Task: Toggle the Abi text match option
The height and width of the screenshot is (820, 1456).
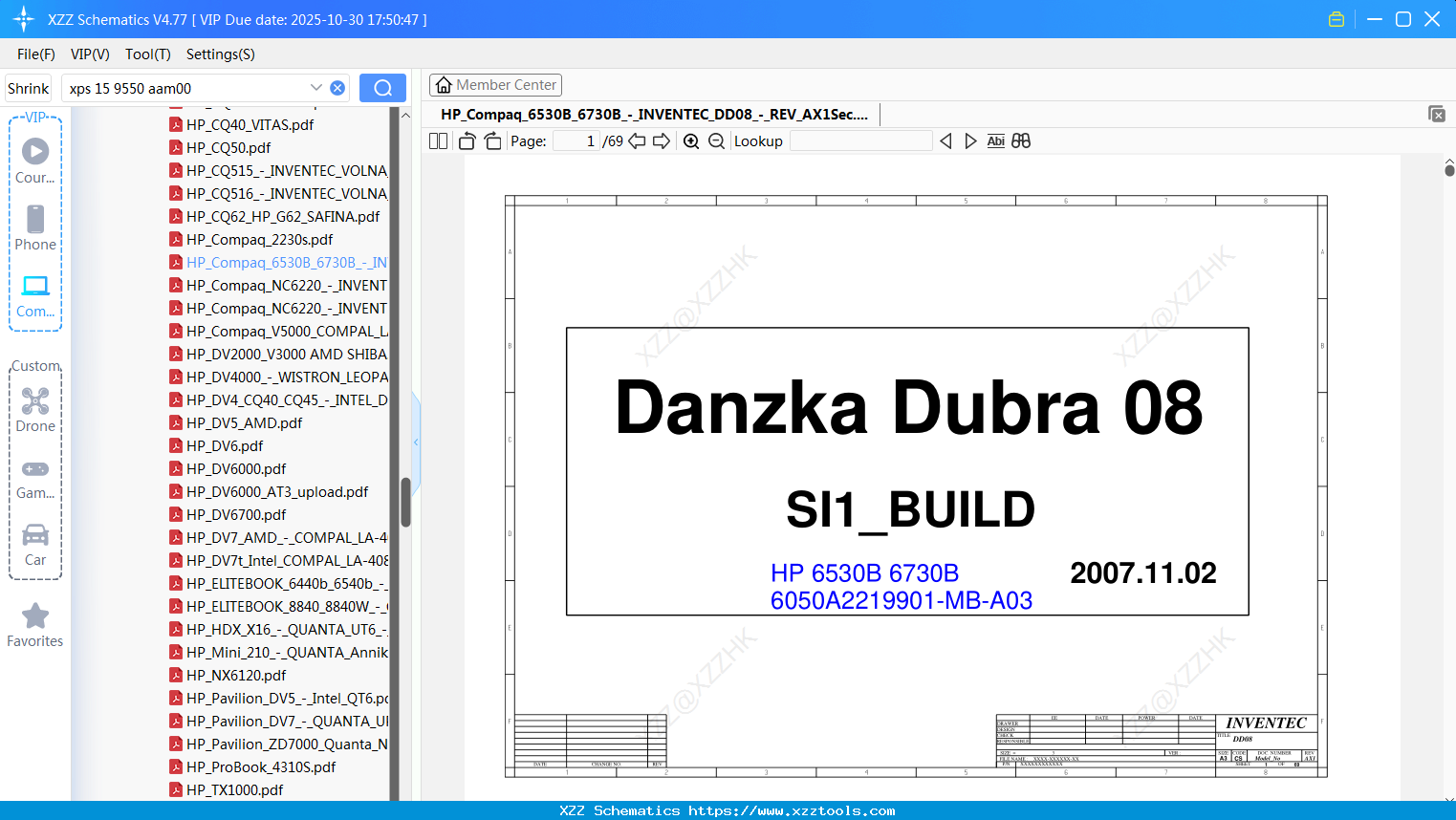Action: 995,141
